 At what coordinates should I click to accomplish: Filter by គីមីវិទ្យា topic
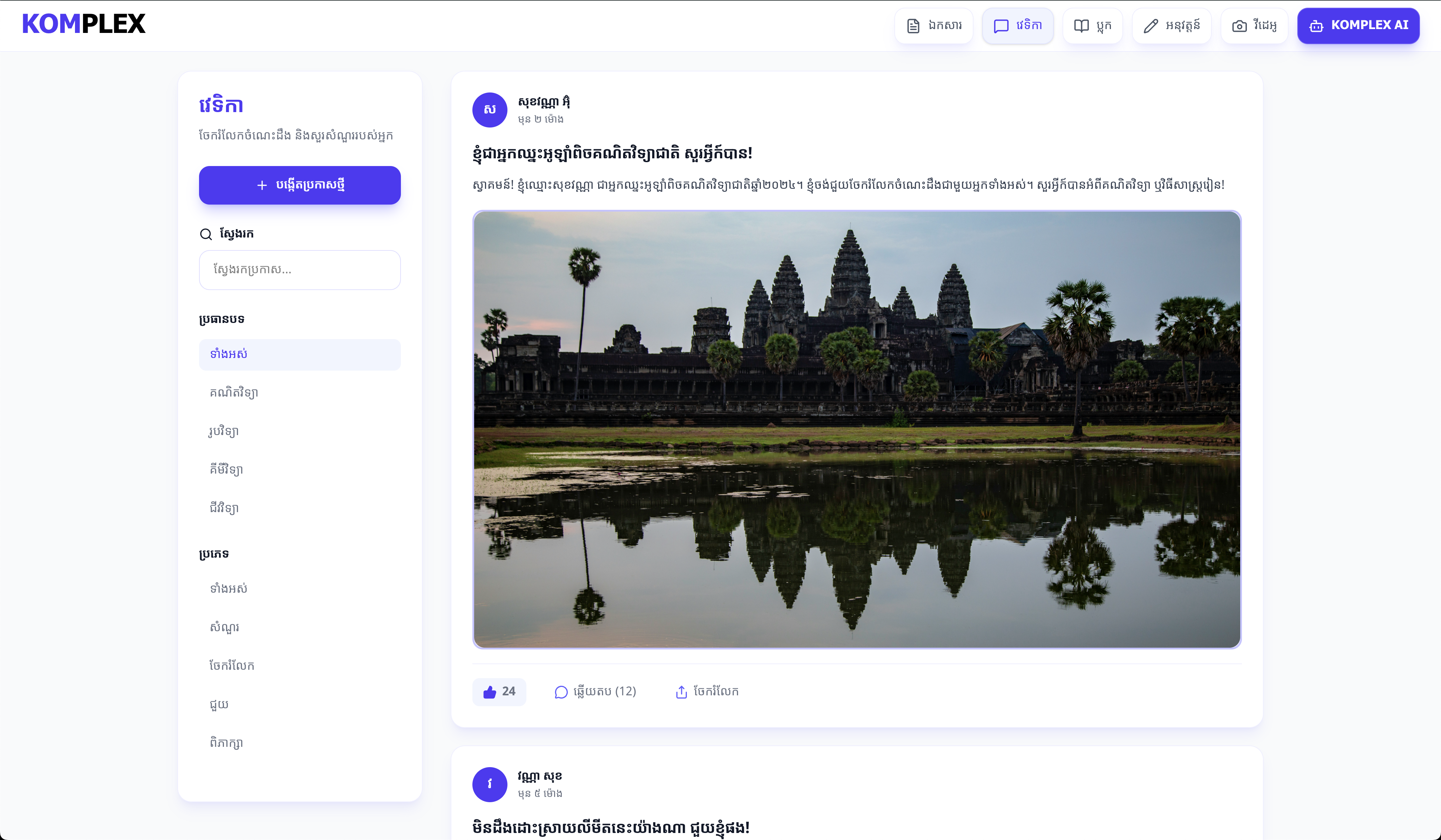point(226,470)
